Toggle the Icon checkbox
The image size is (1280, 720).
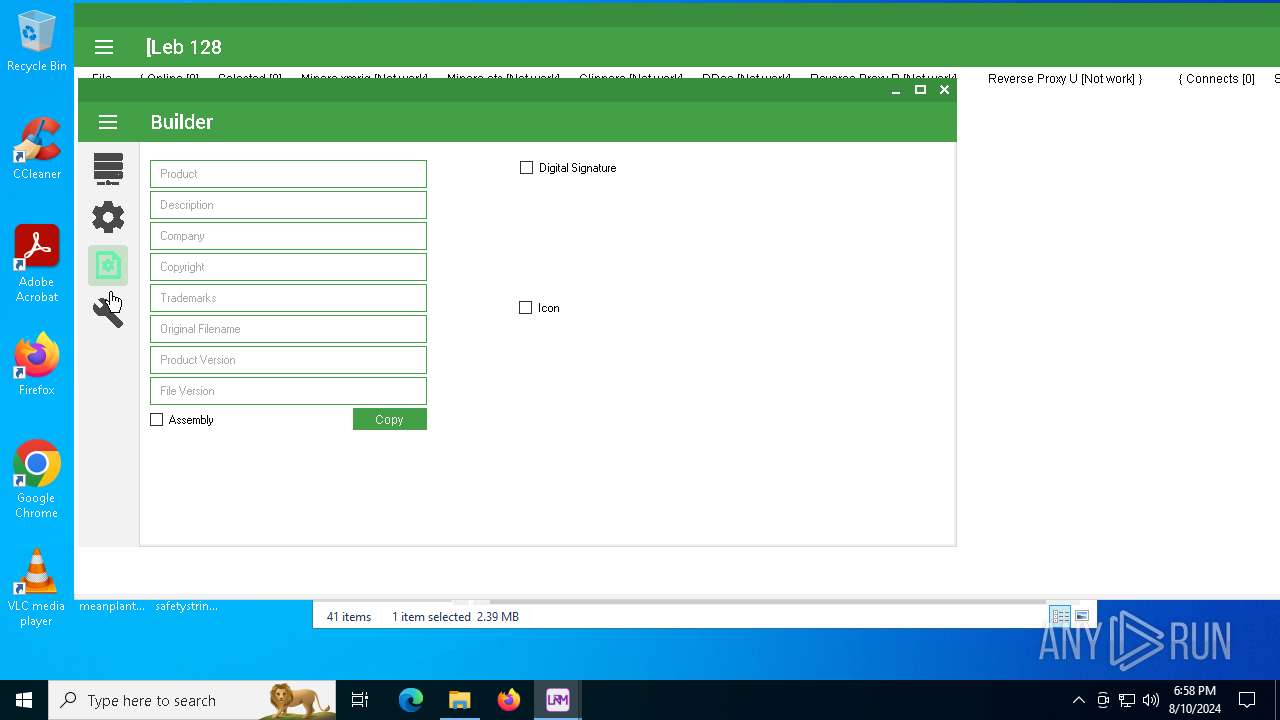coord(525,308)
